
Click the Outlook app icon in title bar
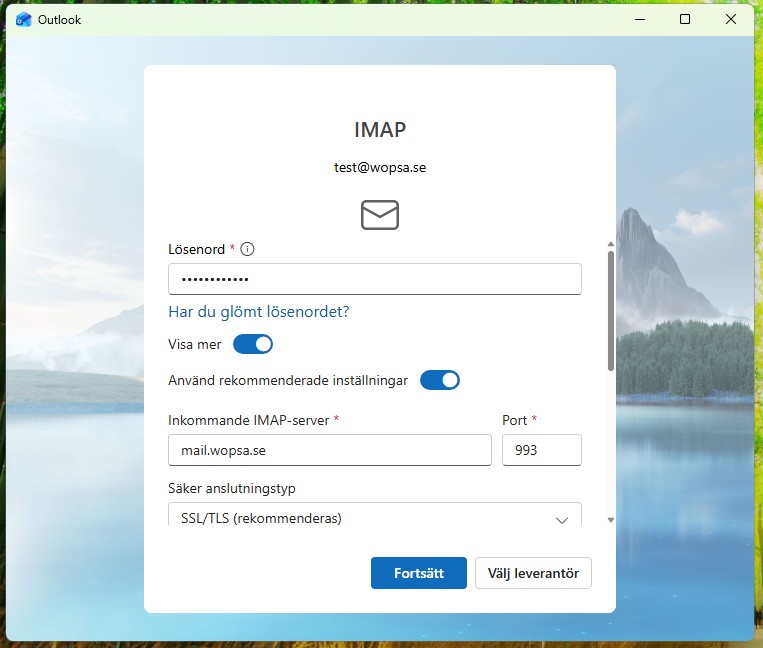[x=24, y=19]
